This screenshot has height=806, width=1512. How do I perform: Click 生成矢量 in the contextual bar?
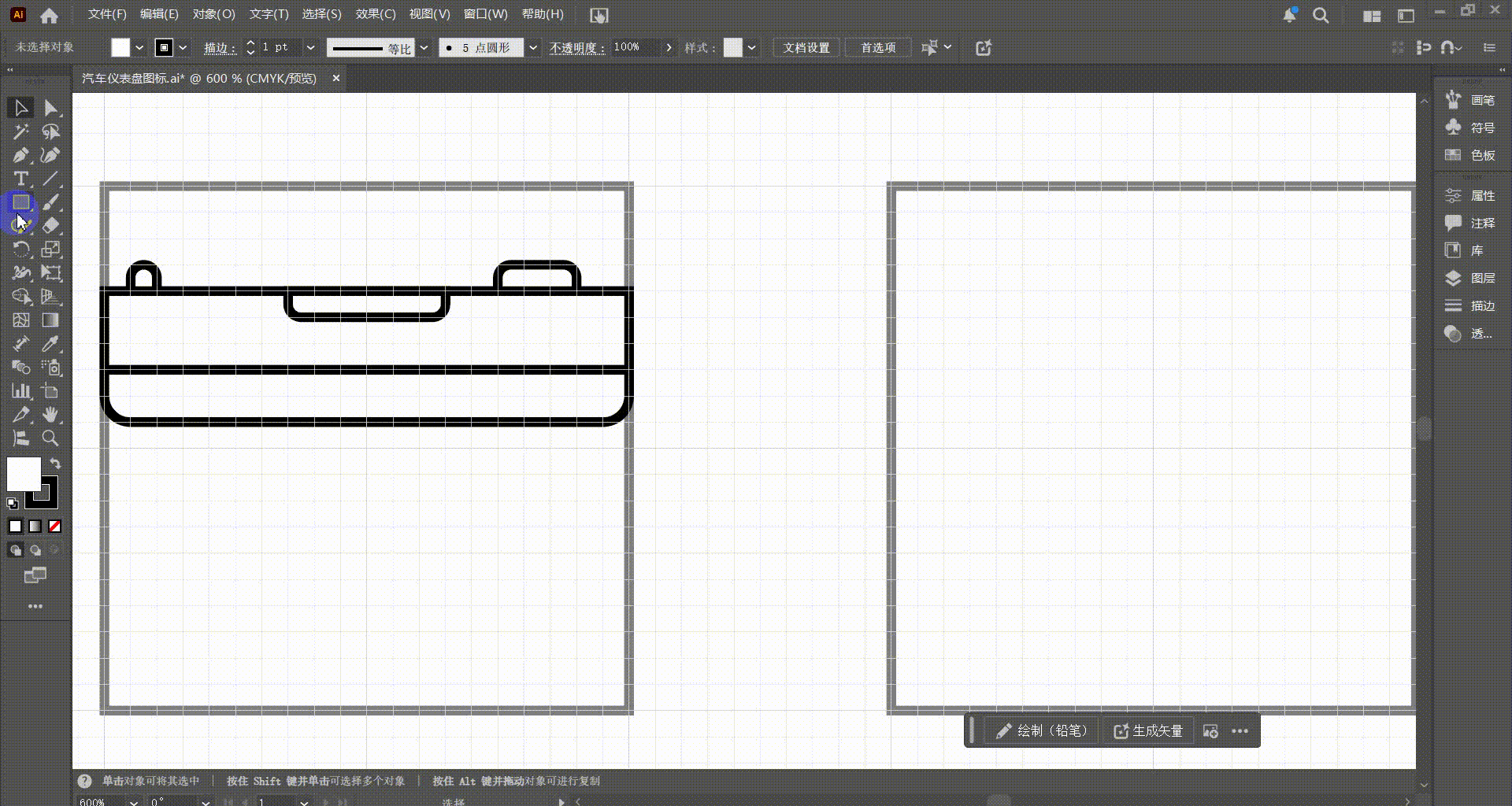click(x=1148, y=731)
